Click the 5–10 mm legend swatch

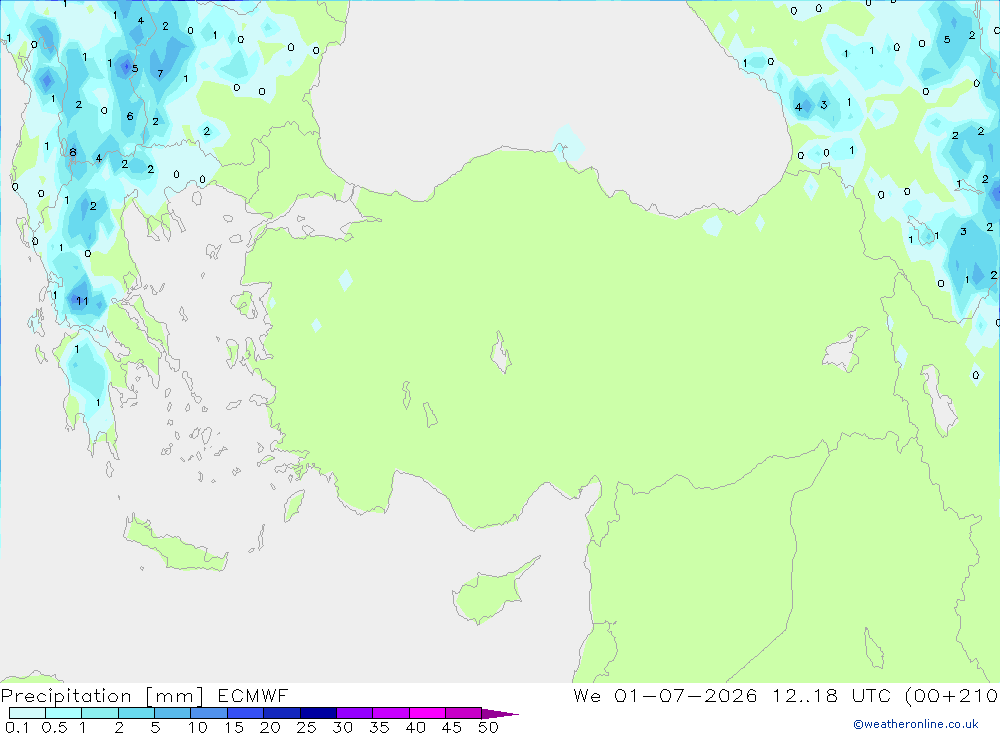click(172, 713)
